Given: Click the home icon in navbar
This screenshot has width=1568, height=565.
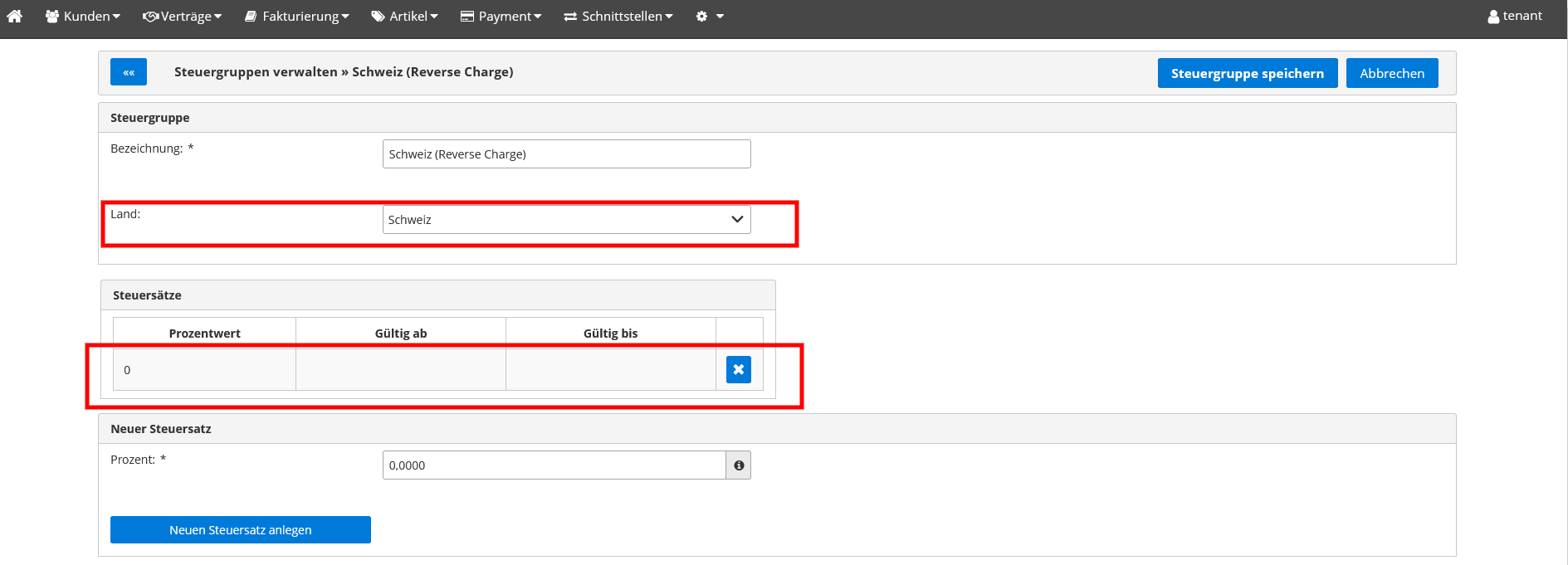Looking at the screenshot, I should pos(14,16).
